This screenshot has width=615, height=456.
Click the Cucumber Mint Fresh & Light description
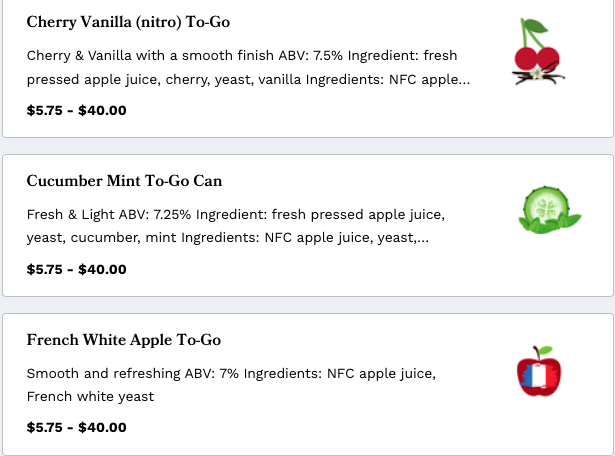click(x=236, y=226)
